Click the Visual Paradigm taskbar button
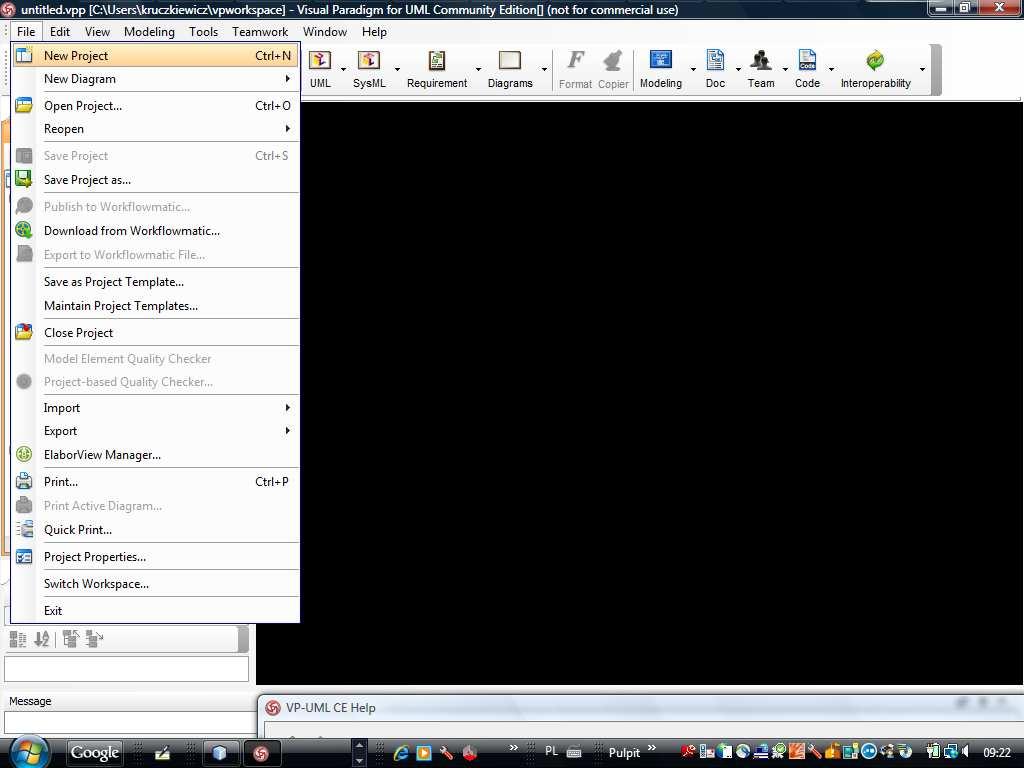Image resolution: width=1024 pixels, height=768 pixels. [x=261, y=753]
